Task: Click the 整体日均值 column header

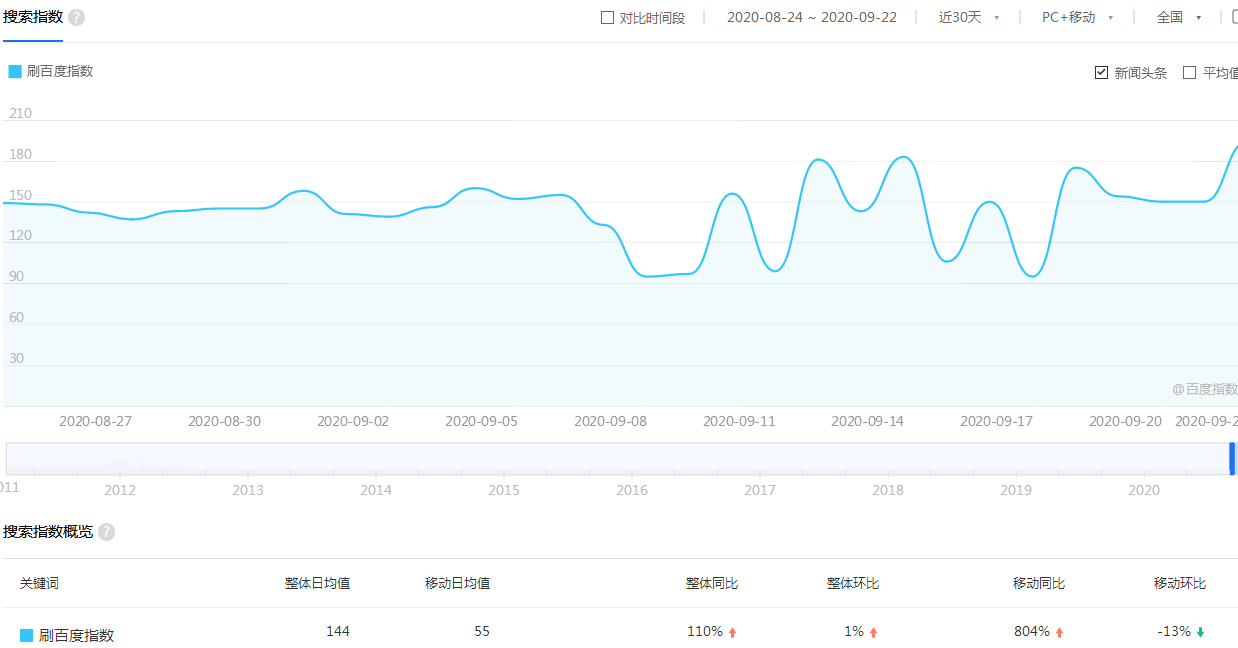Action: 317,583
